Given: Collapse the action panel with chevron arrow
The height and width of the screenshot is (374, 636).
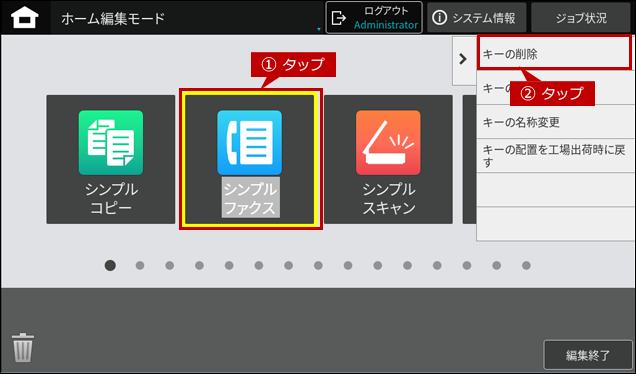Looking at the screenshot, I should click(x=464, y=60).
